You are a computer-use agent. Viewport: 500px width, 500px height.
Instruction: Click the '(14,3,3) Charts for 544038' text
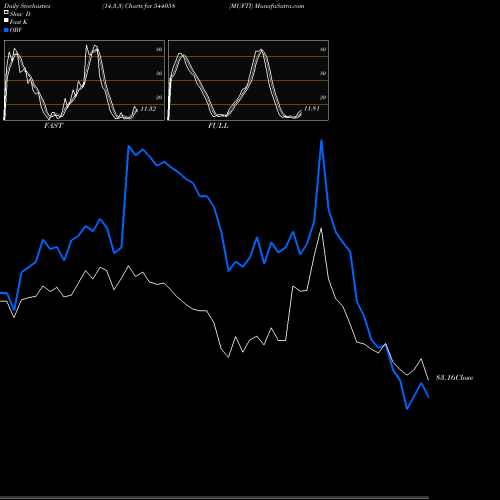(x=139, y=6)
